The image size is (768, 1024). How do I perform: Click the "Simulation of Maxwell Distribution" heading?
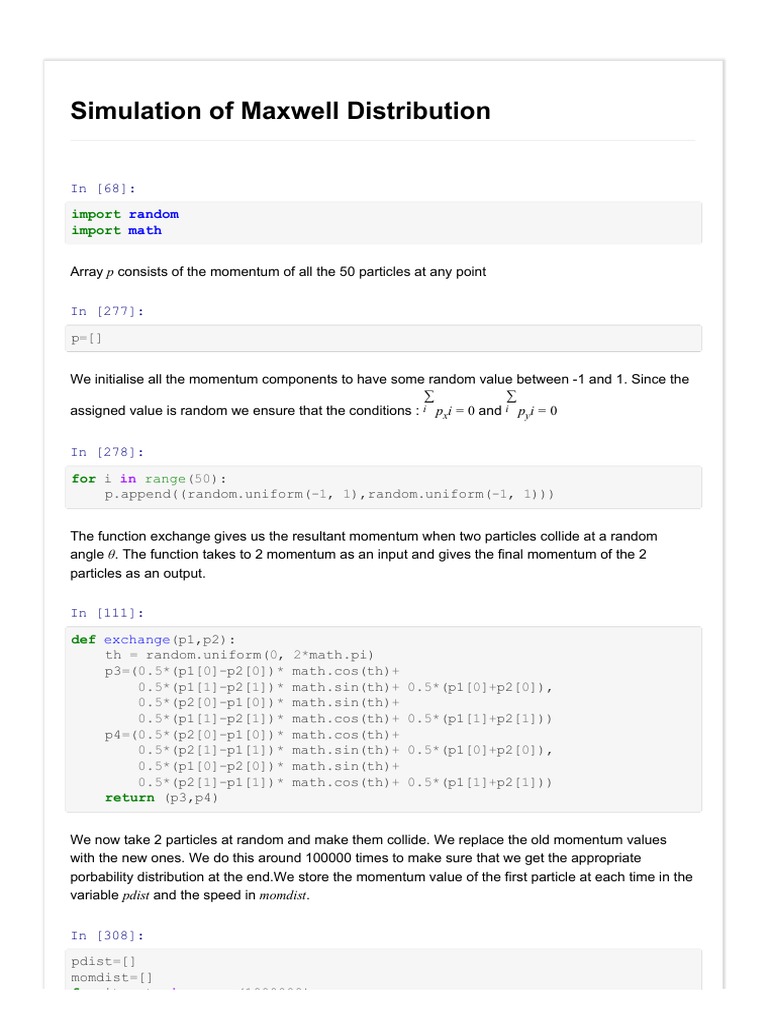click(x=280, y=110)
